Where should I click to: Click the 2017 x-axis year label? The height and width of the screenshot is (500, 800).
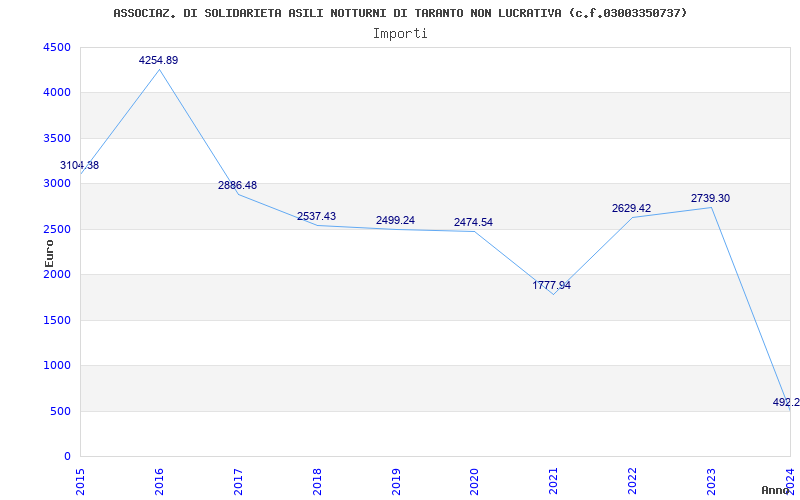click(238, 482)
